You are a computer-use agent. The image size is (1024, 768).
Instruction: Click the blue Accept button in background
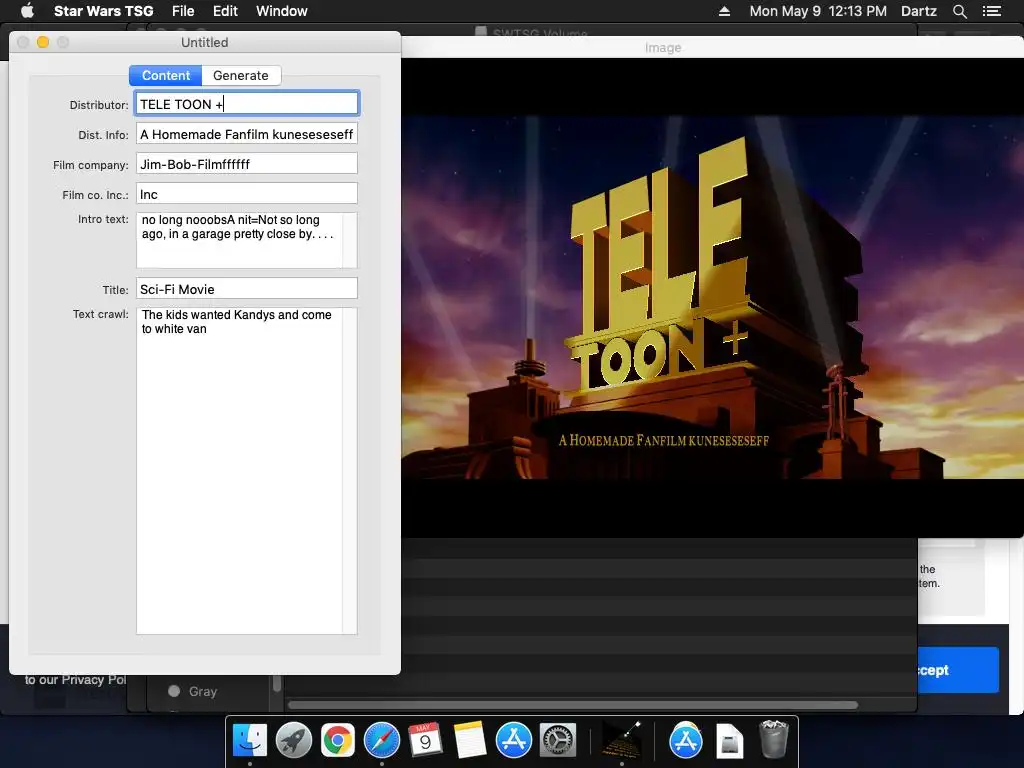point(957,669)
